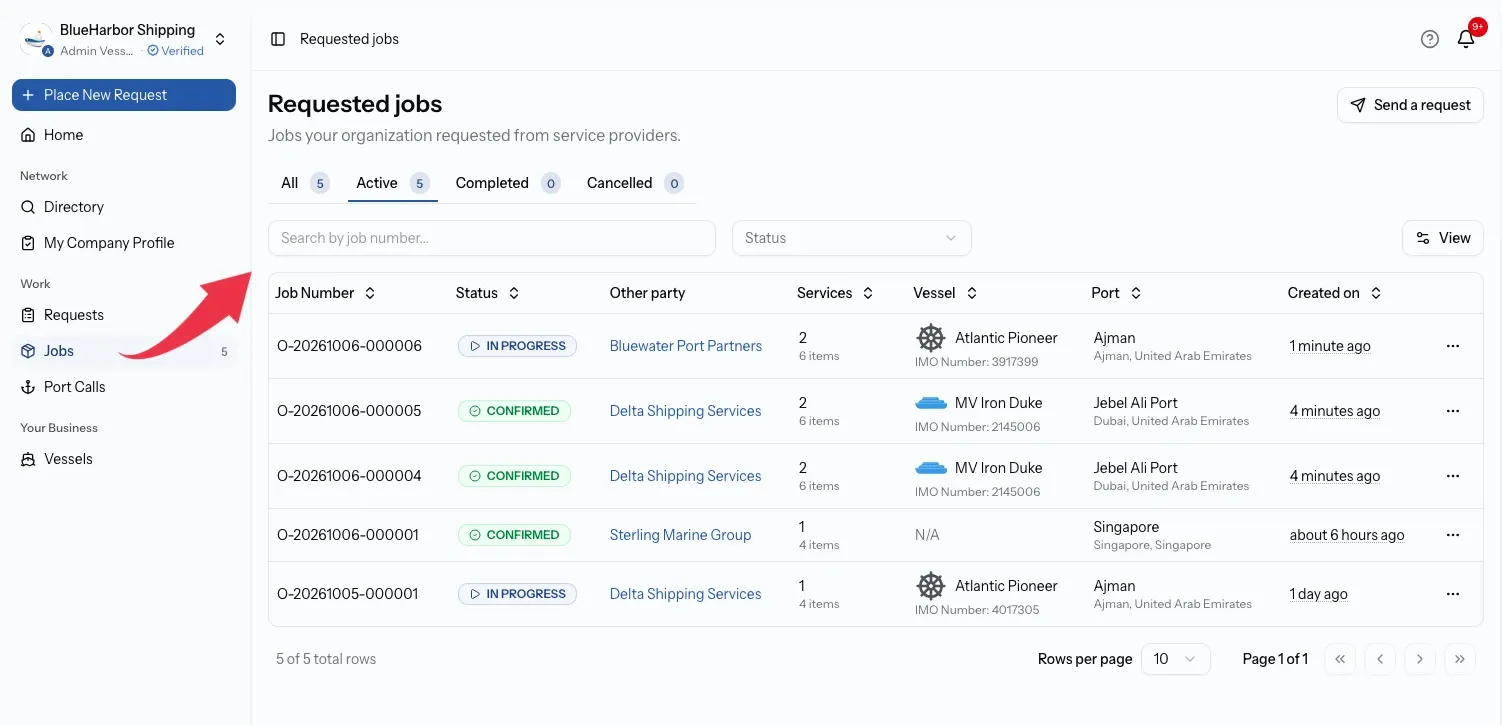Click Send a request button
1502x725 pixels.
coord(1410,105)
